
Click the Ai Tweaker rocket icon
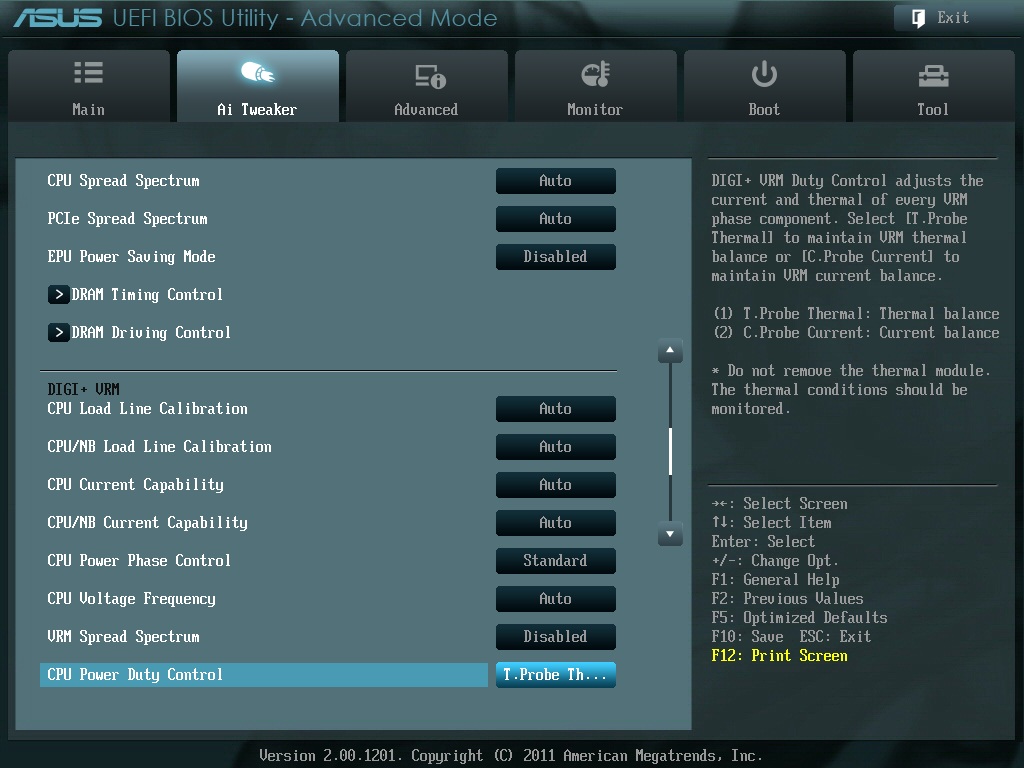257,72
